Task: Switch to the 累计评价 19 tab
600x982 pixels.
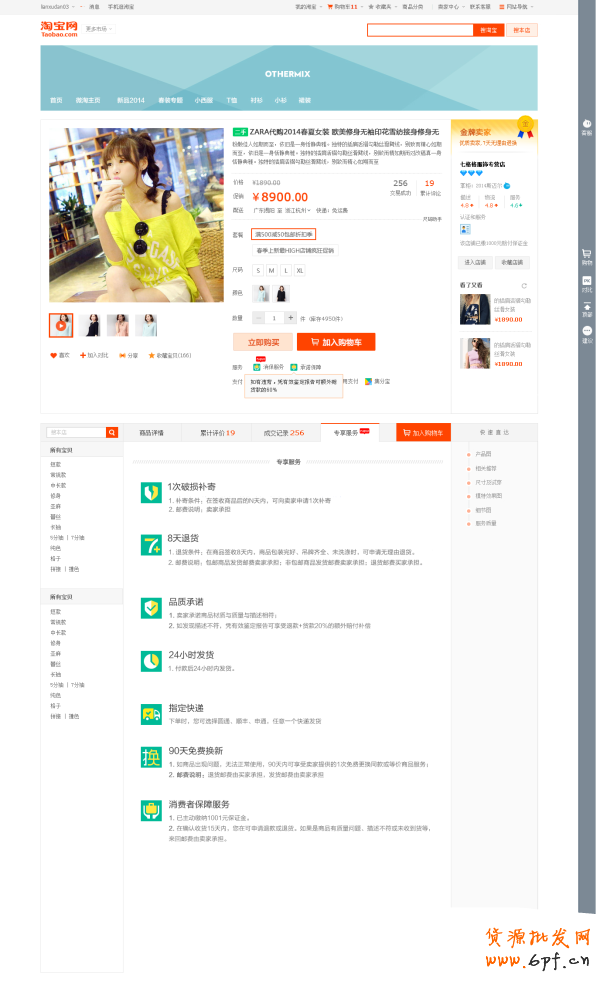Action: tap(217, 433)
